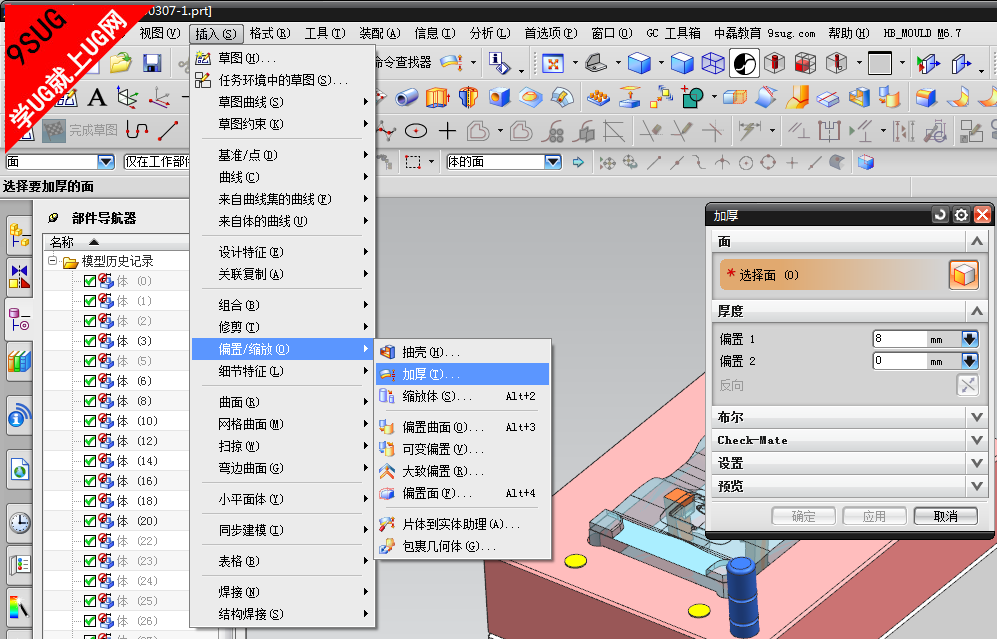Click the Offset 2 value field
997x639 pixels.
[x=899, y=361]
